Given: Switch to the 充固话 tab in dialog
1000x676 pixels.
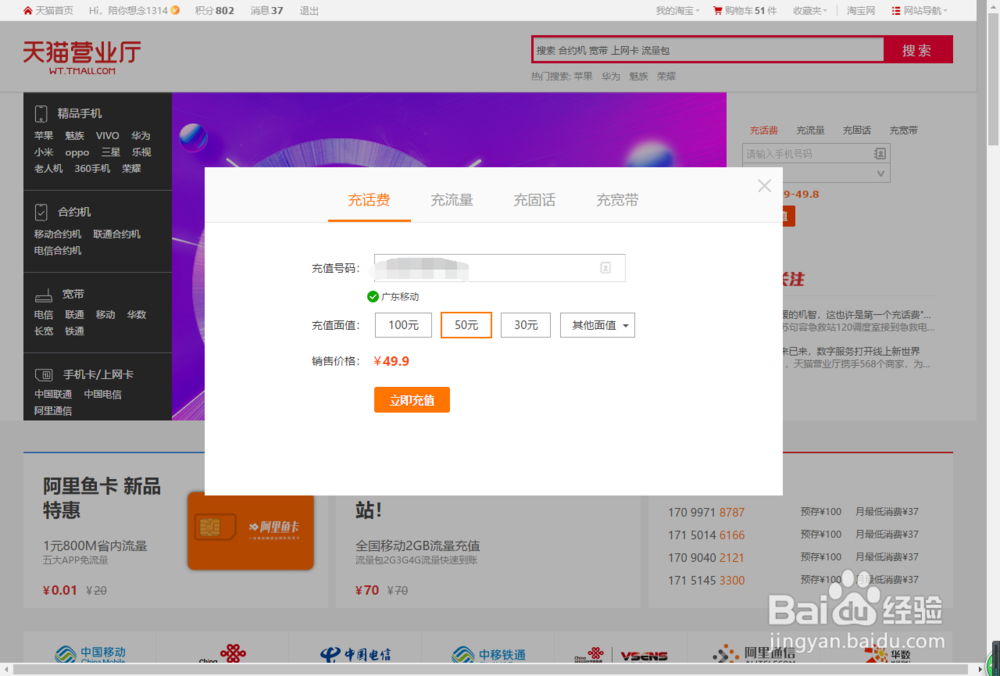Looking at the screenshot, I should pyautogui.click(x=534, y=200).
